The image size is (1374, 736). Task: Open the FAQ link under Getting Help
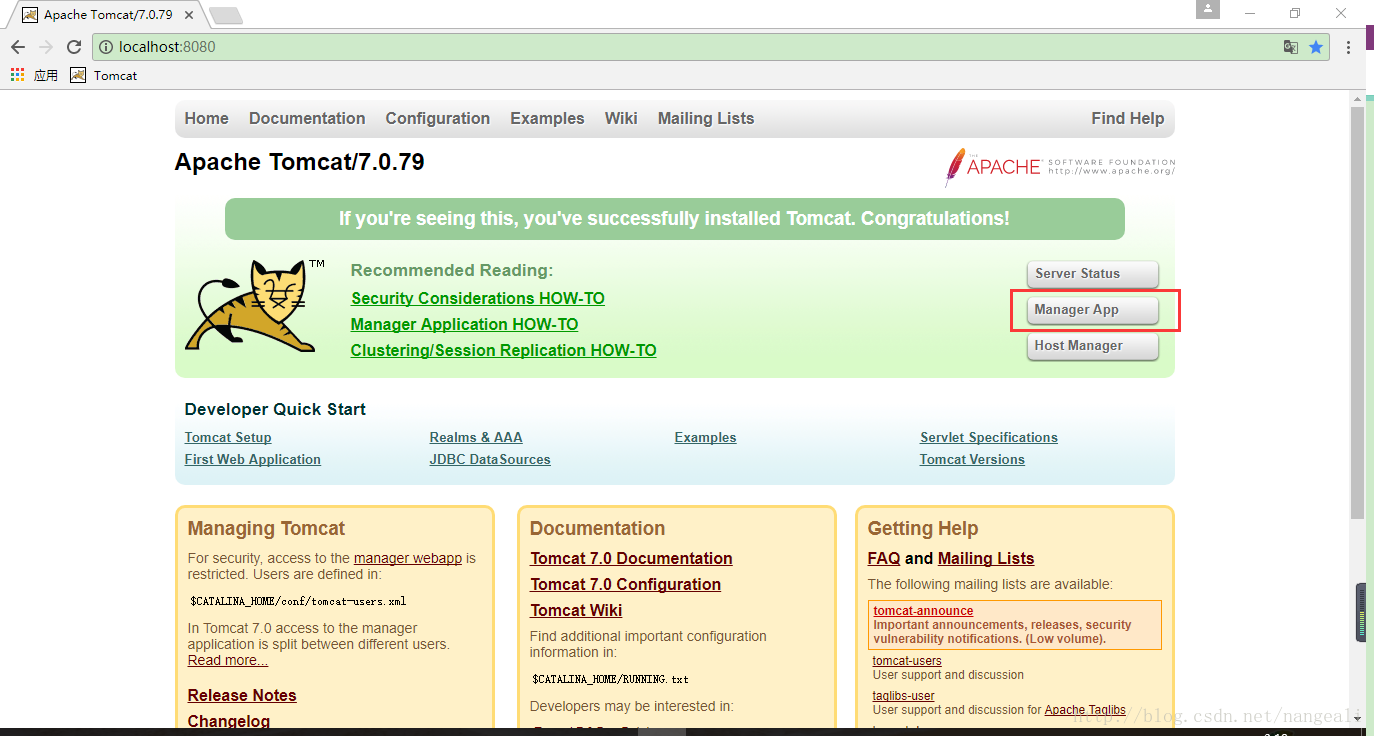[884, 558]
